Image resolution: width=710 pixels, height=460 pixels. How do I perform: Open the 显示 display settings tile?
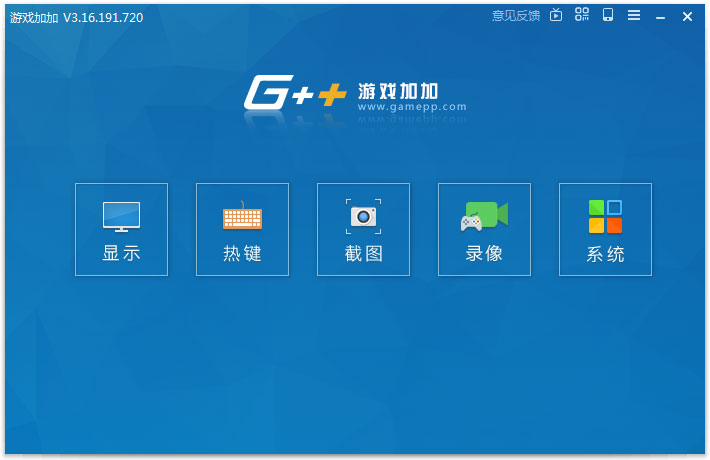(121, 230)
